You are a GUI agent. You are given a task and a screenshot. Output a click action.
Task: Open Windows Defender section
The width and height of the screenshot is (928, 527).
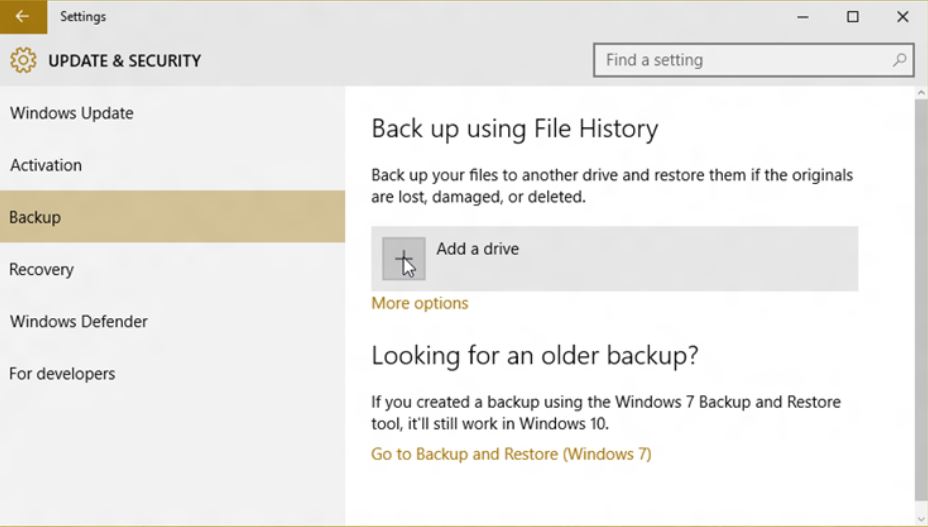(x=172, y=322)
